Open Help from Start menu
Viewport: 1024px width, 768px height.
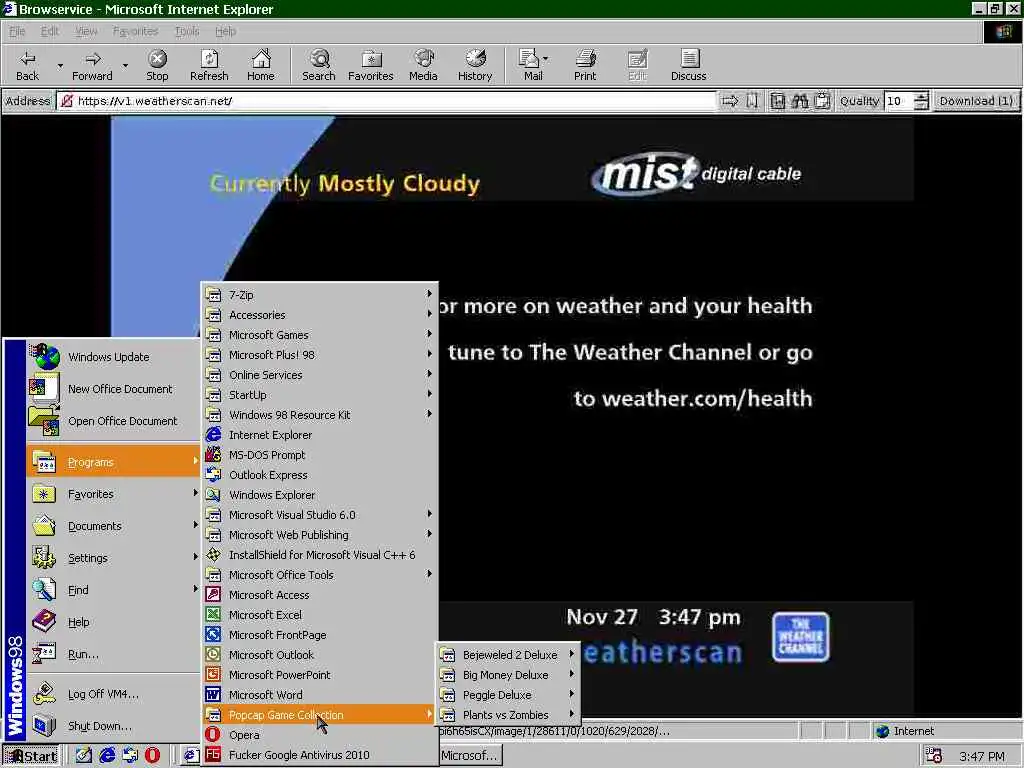click(x=114, y=622)
